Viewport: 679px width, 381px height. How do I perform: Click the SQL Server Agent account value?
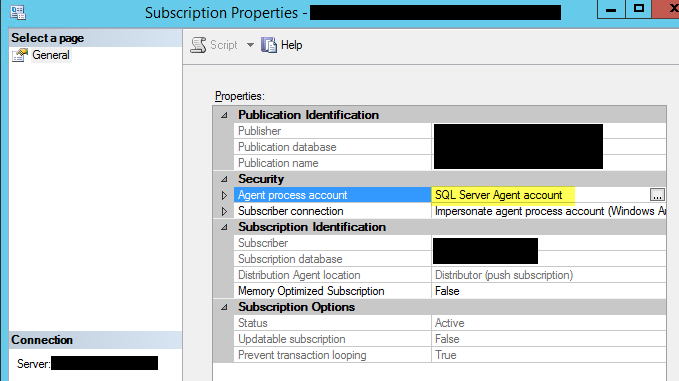498,195
